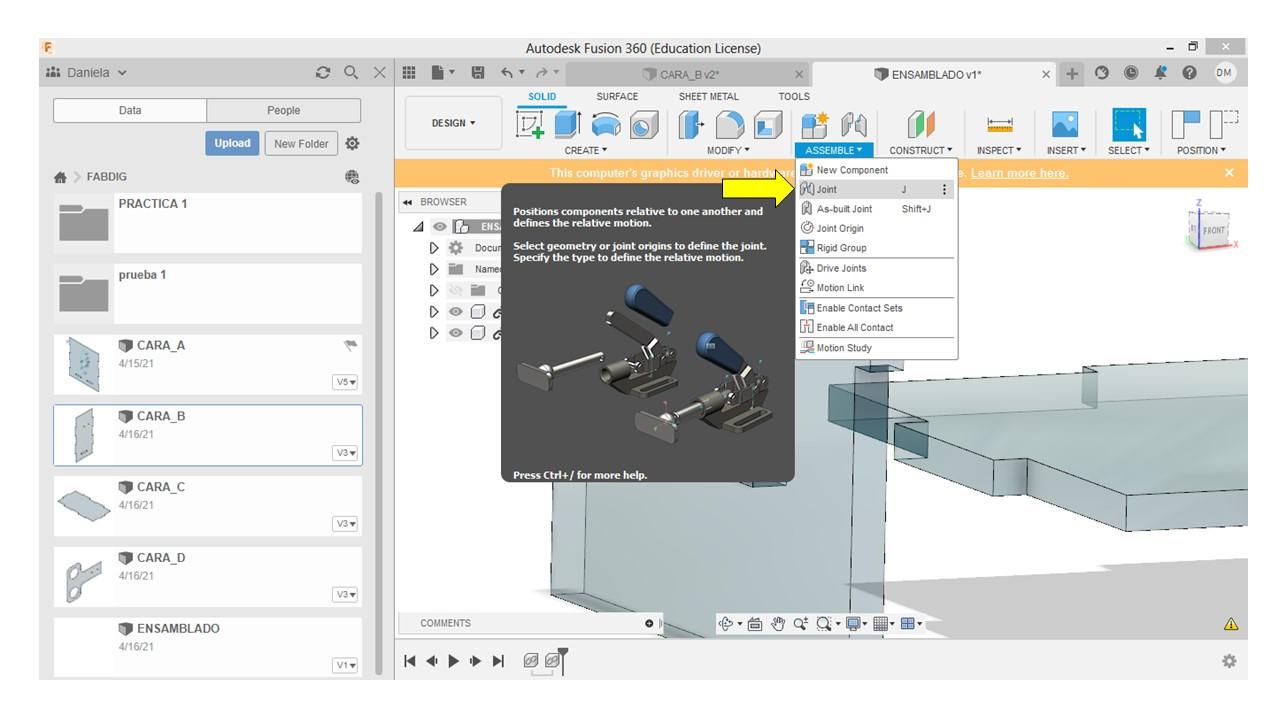Select the Press Pull tool
This screenshot has width=1280, height=720.
pos(692,124)
